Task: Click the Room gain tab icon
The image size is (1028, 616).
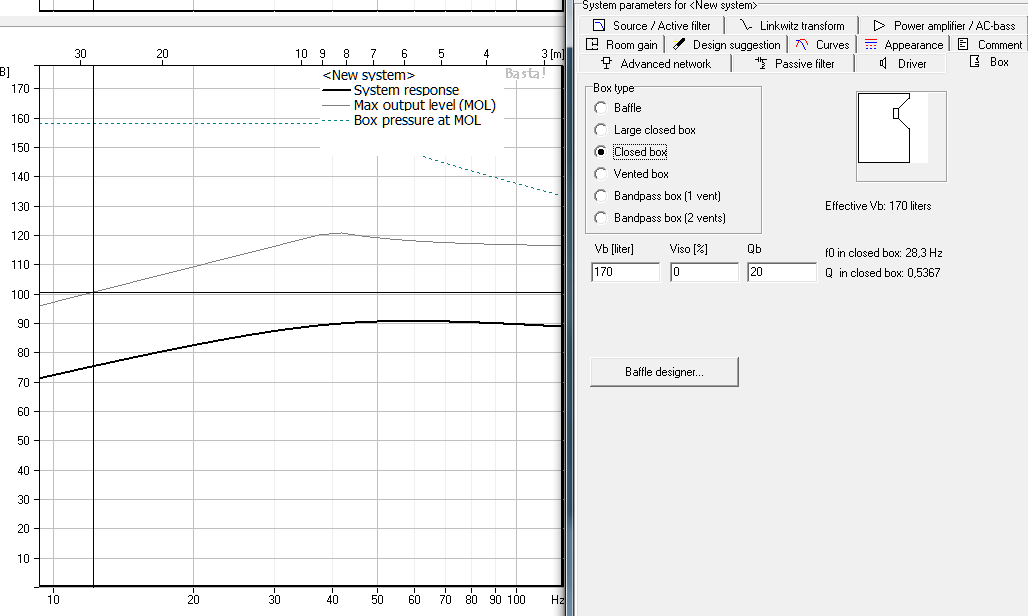Action: [592, 45]
